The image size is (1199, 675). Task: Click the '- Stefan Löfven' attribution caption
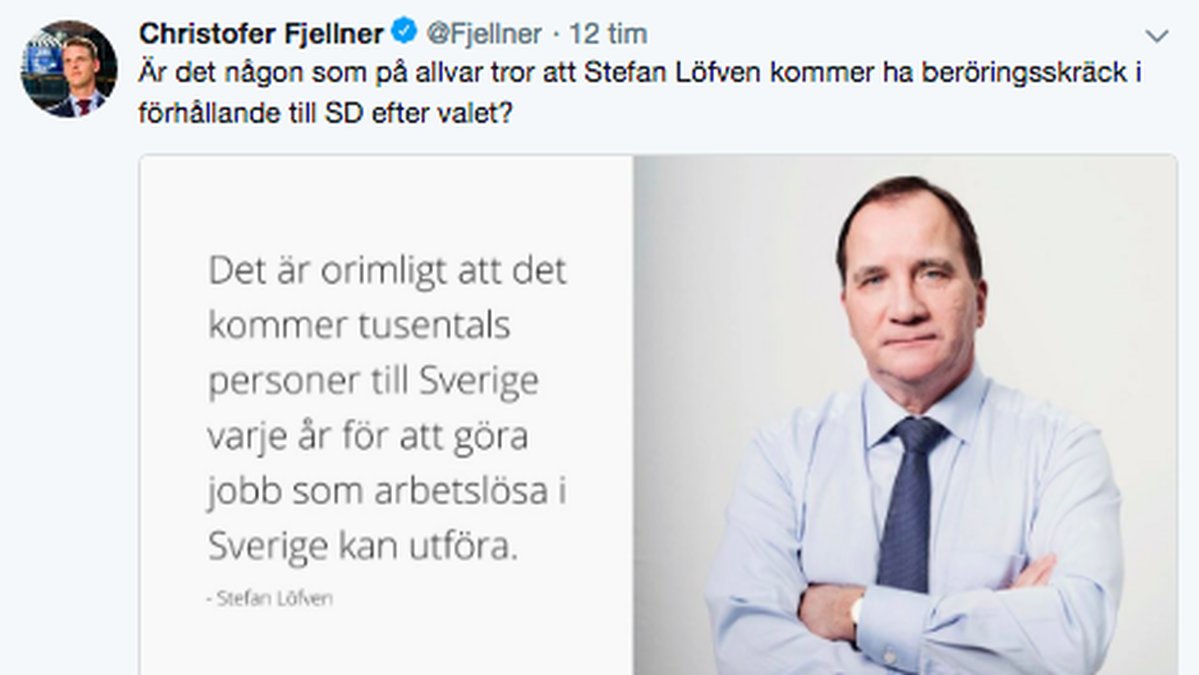(269, 598)
